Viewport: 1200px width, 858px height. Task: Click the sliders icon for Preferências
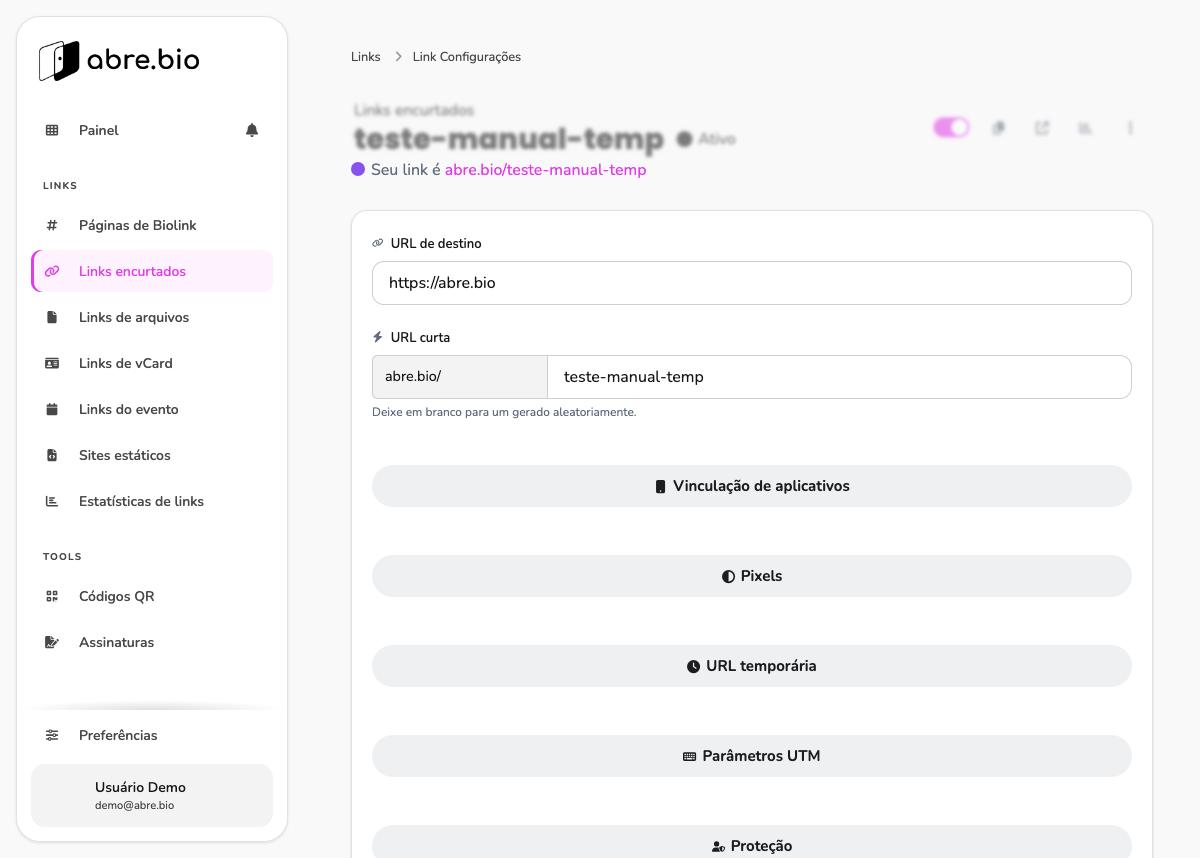(52, 735)
